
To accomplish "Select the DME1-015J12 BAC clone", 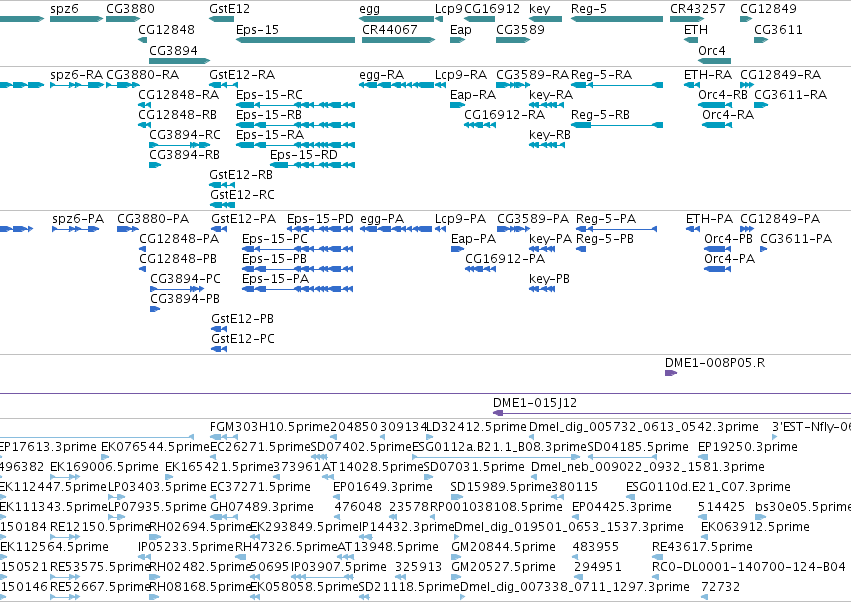I will (x=672, y=413).
